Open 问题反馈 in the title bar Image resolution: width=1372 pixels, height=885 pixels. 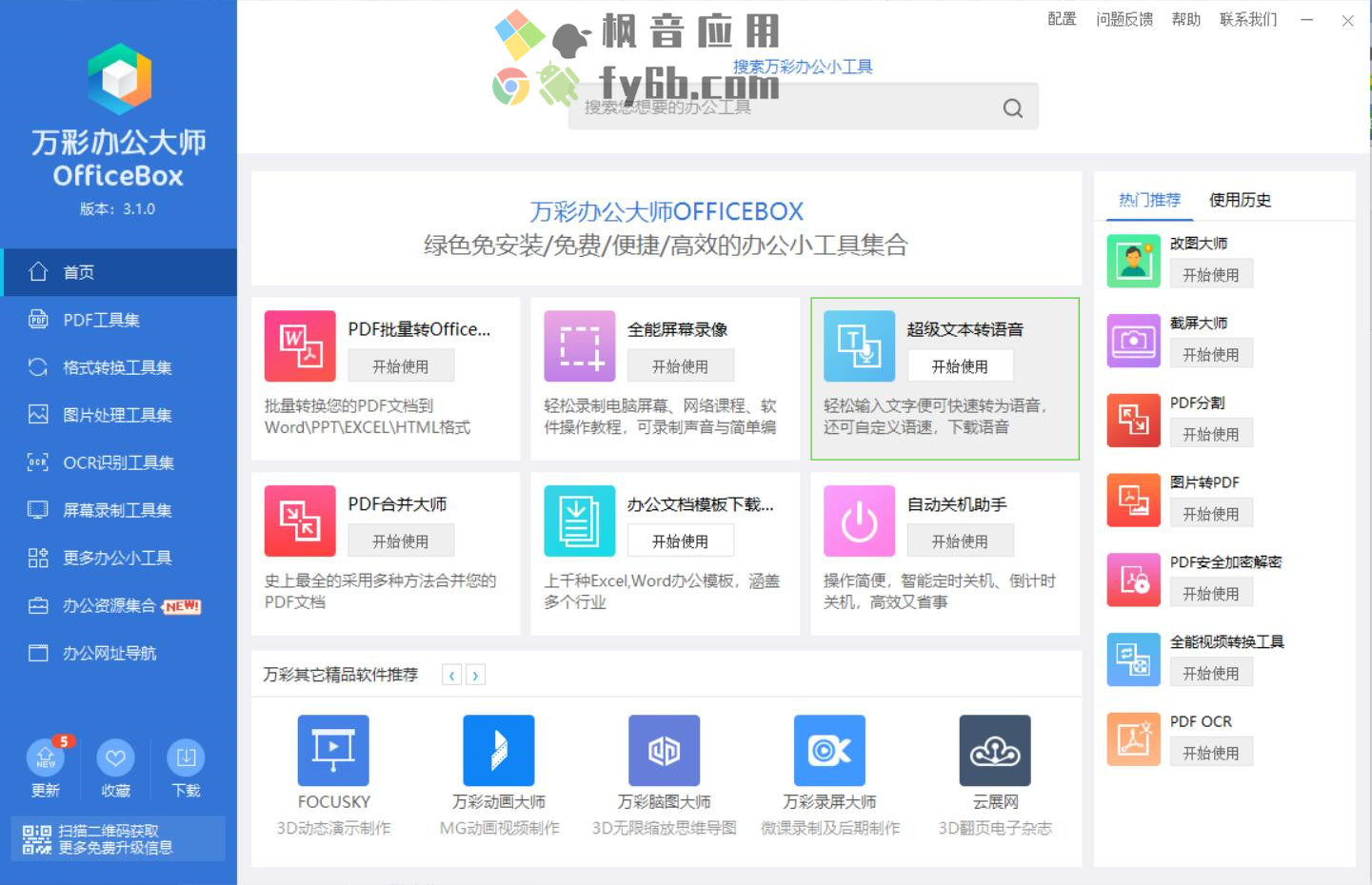(1124, 19)
